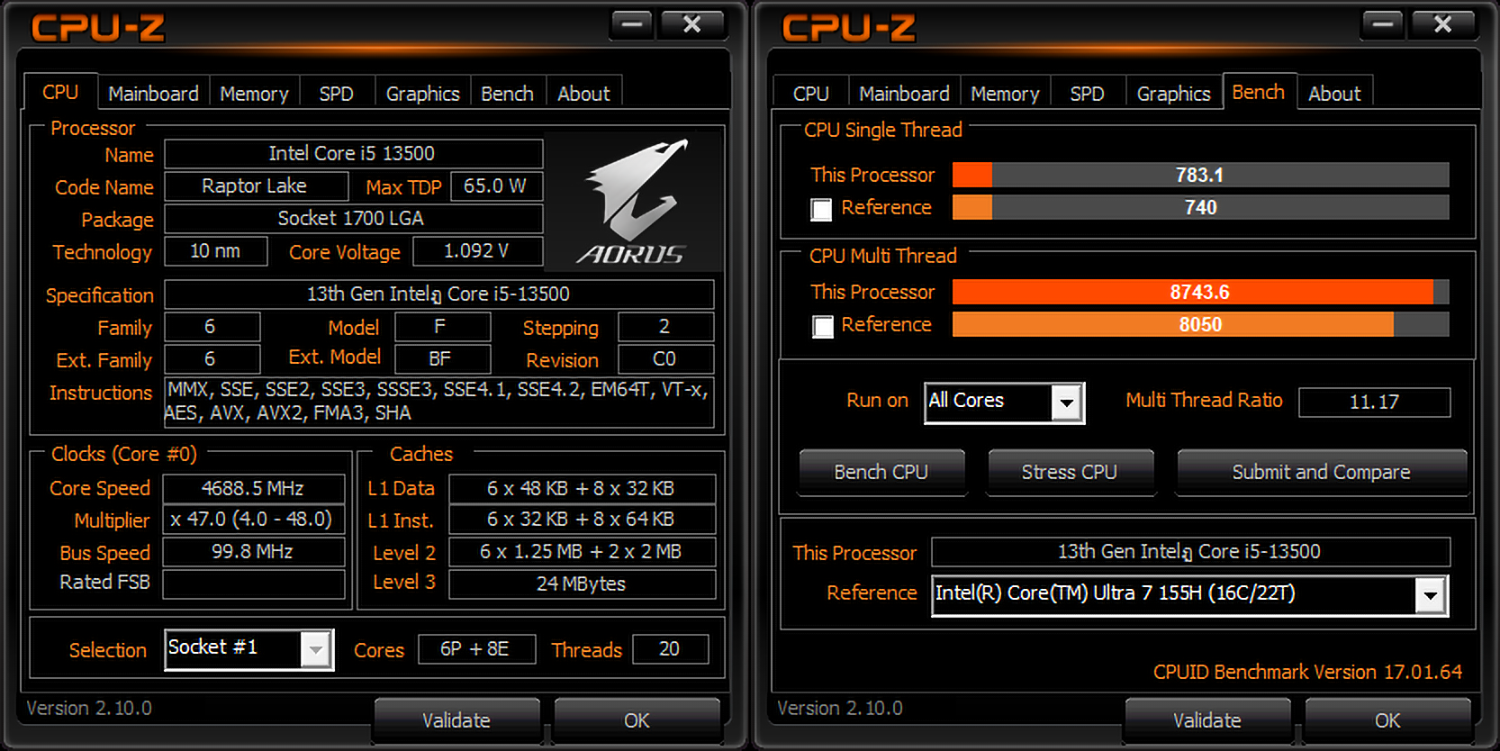The height and width of the screenshot is (751, 1500).
Task: Click single thread This Processor bar 783.1
Action: point(1200,175)
